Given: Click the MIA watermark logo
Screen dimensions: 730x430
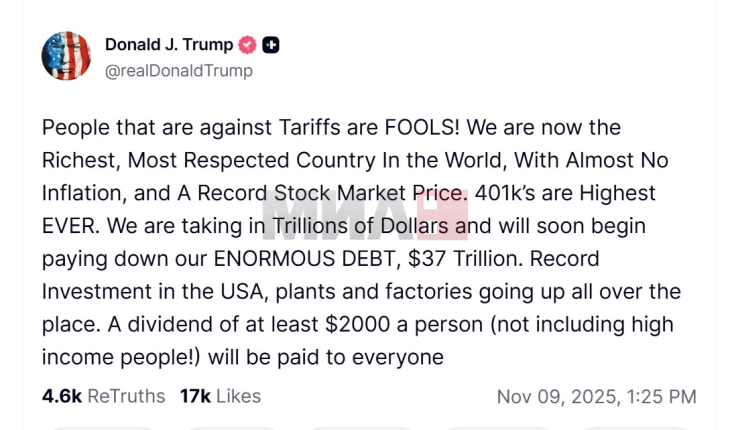Looking at the screenshot, I should tap(365, 214).
